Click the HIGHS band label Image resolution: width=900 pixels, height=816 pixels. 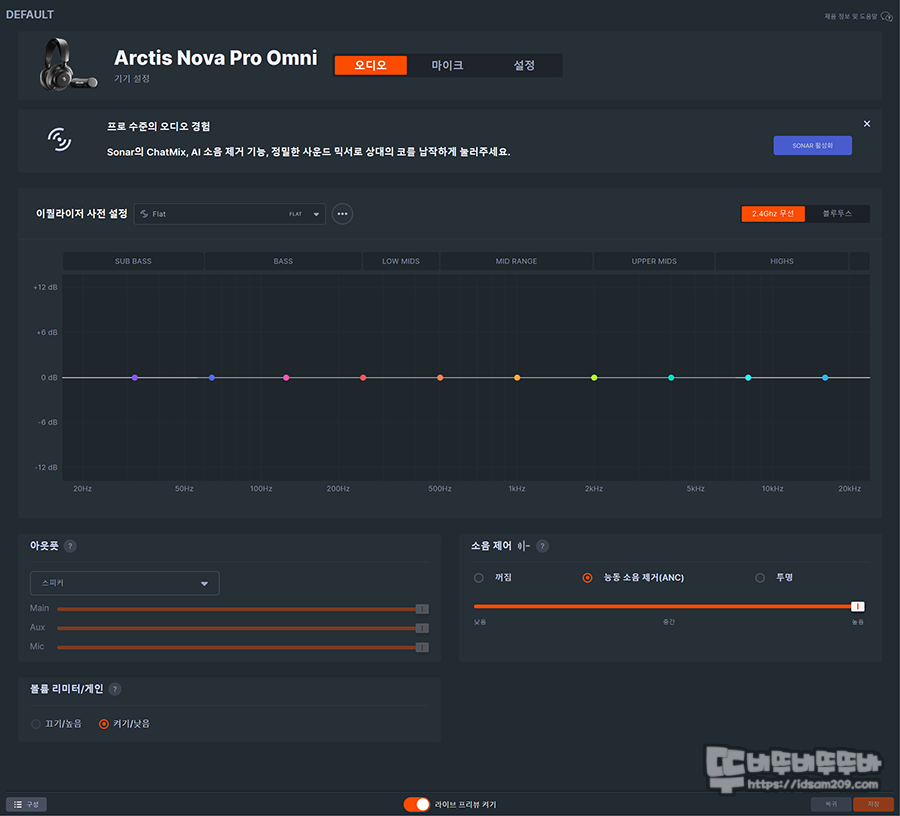coord(782,261)
